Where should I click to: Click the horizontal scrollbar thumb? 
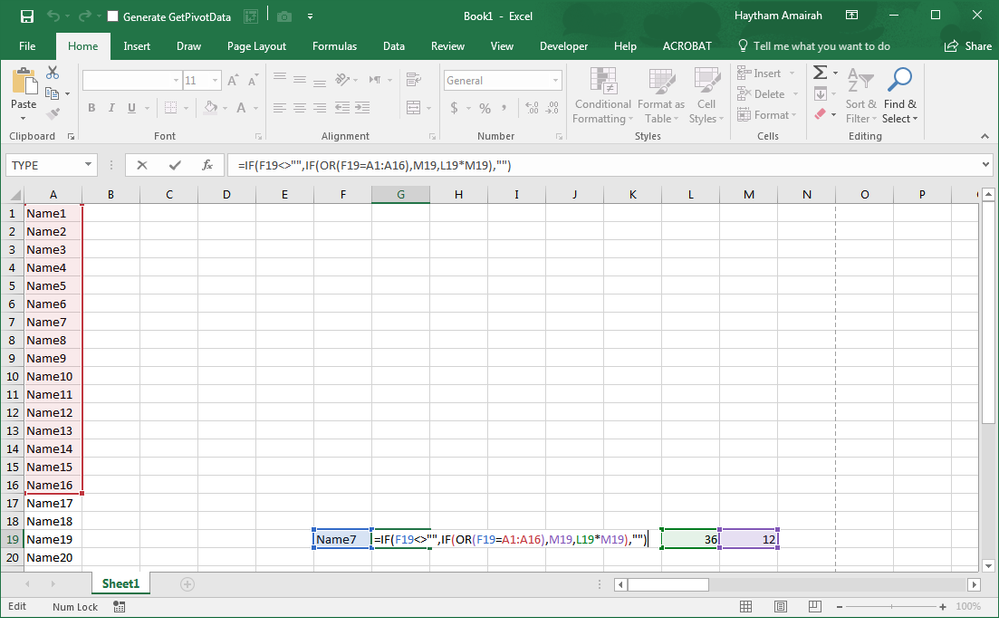click(x=668, y=584)
